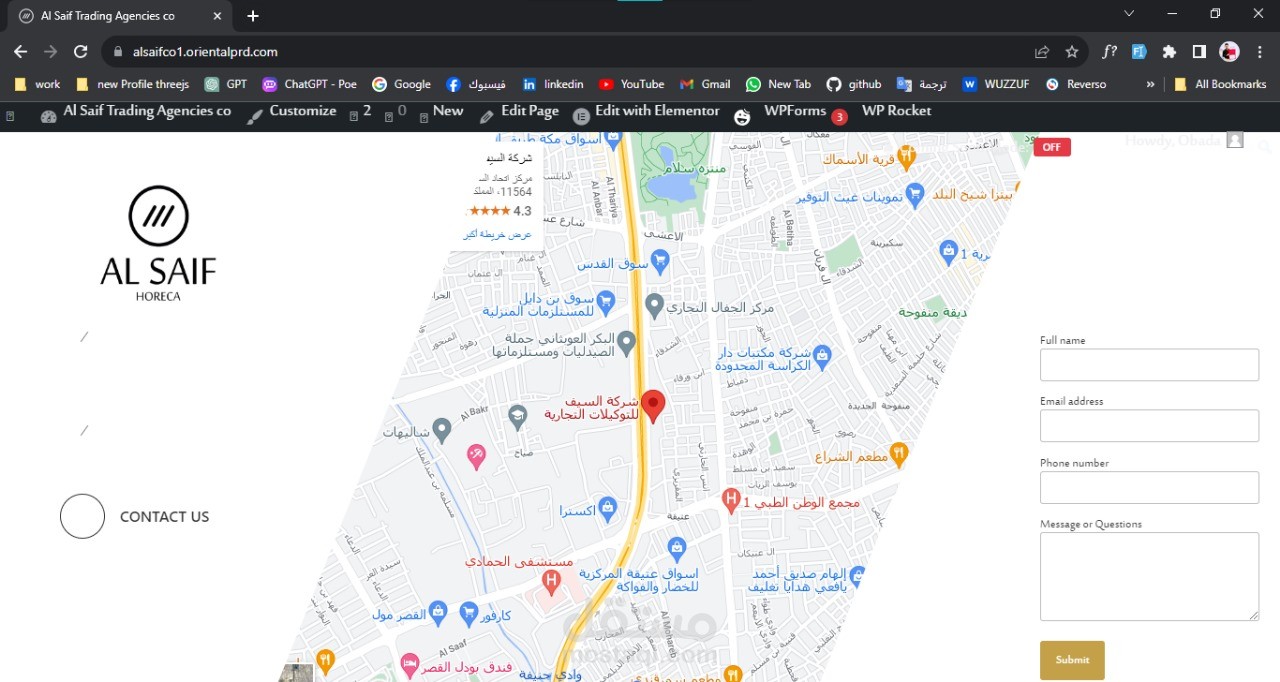Screen dimensions: 1280x682
Task: Click the اكسترا store marker
Action: (x=606, y=507)
